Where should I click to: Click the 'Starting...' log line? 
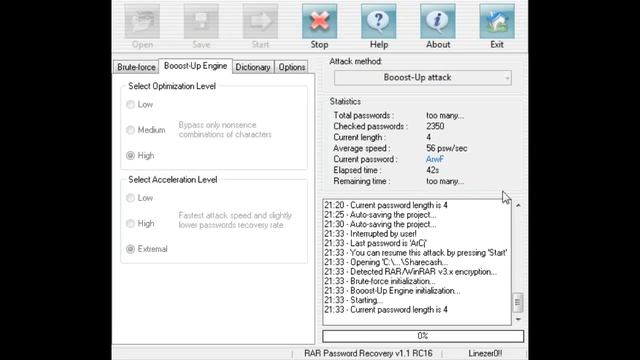353,300
